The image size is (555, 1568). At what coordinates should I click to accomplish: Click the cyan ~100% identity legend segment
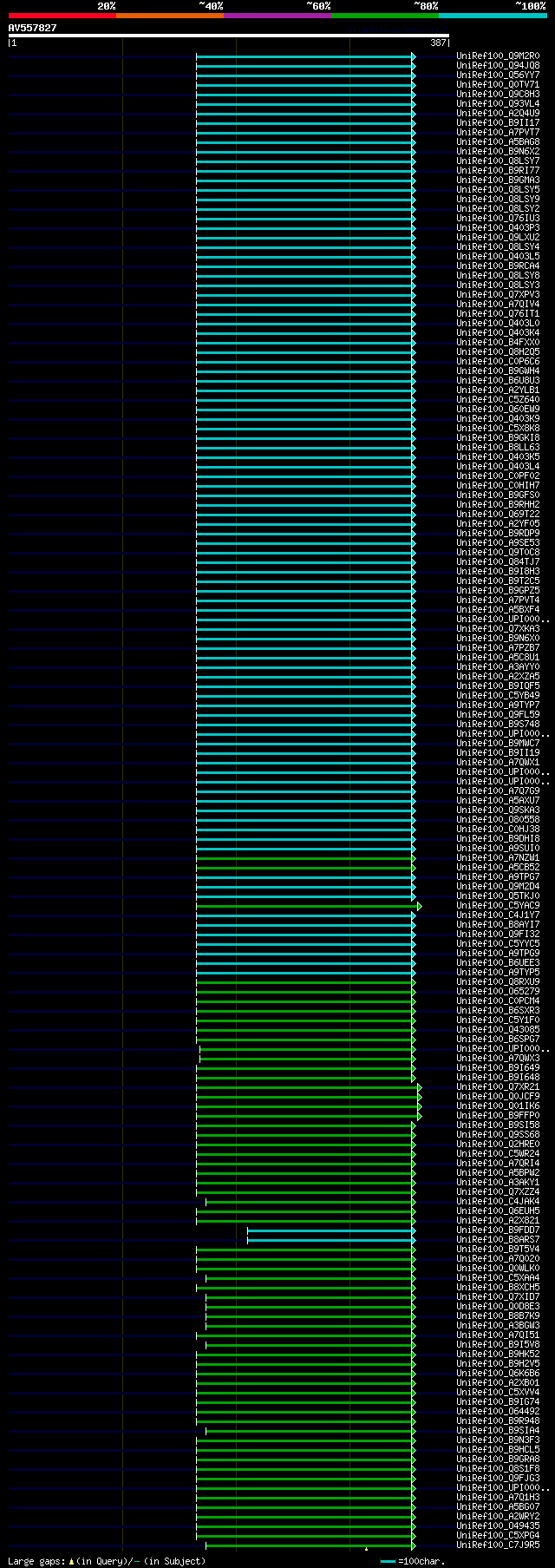pos(493,16)
